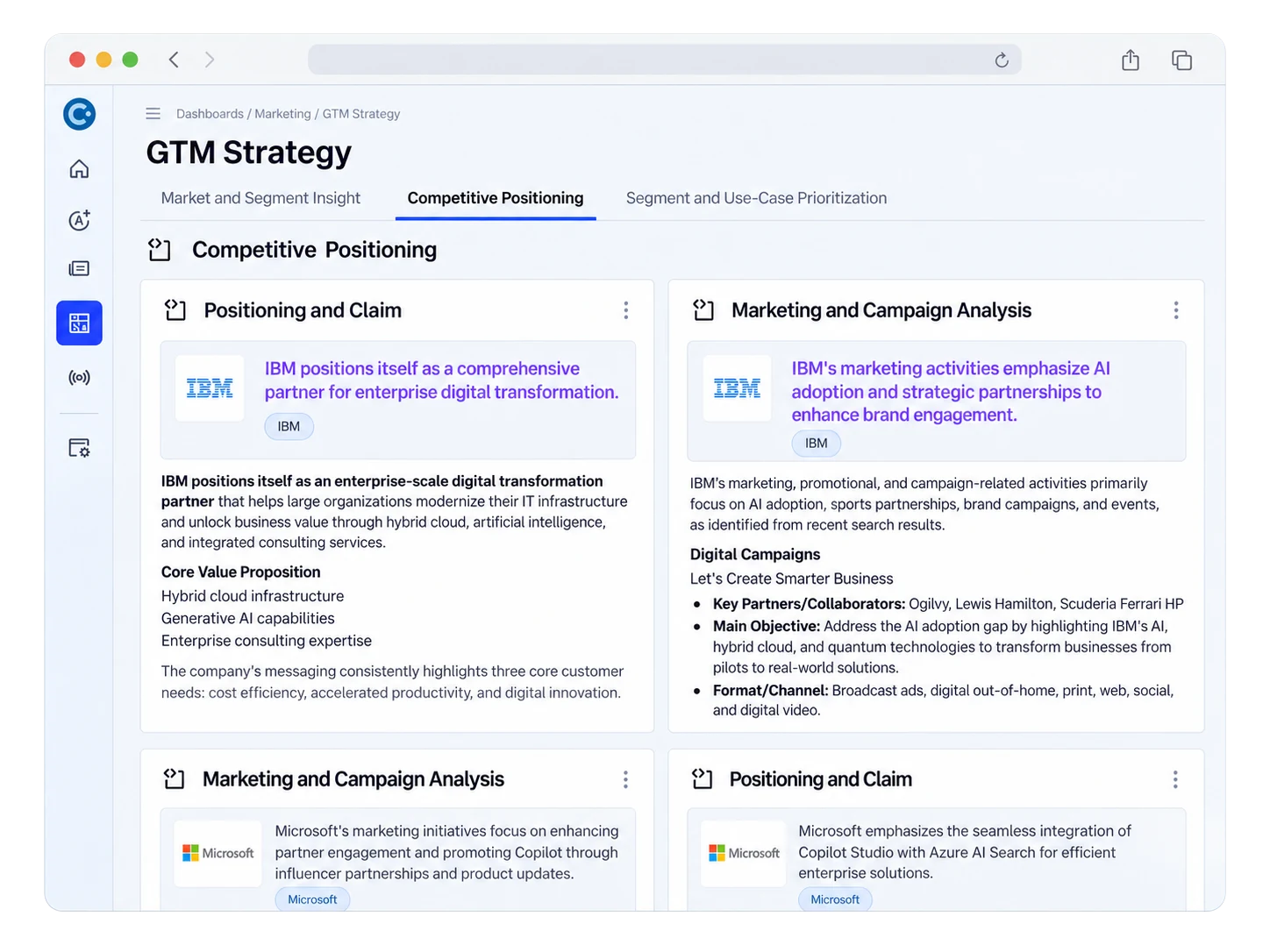Click the Digital Campaigns subheading

tap(755, 555)
